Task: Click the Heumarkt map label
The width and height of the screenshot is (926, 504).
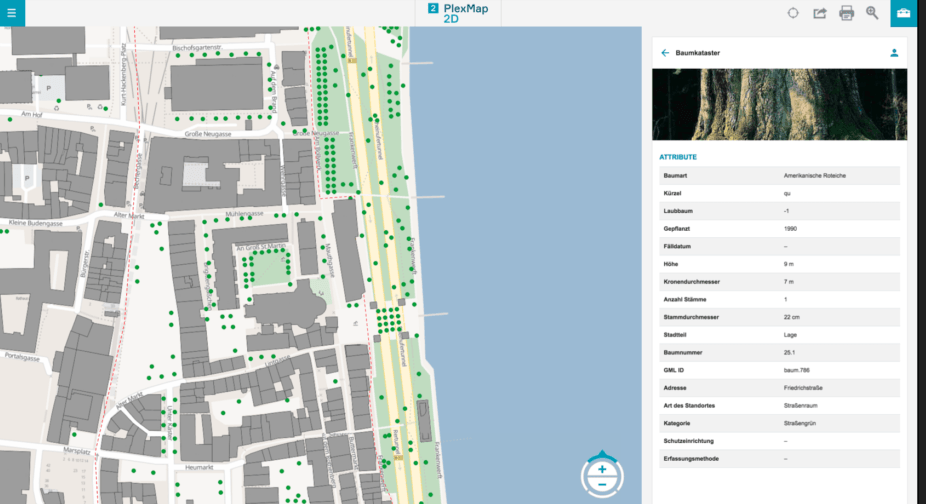Action: pos(199,467)
